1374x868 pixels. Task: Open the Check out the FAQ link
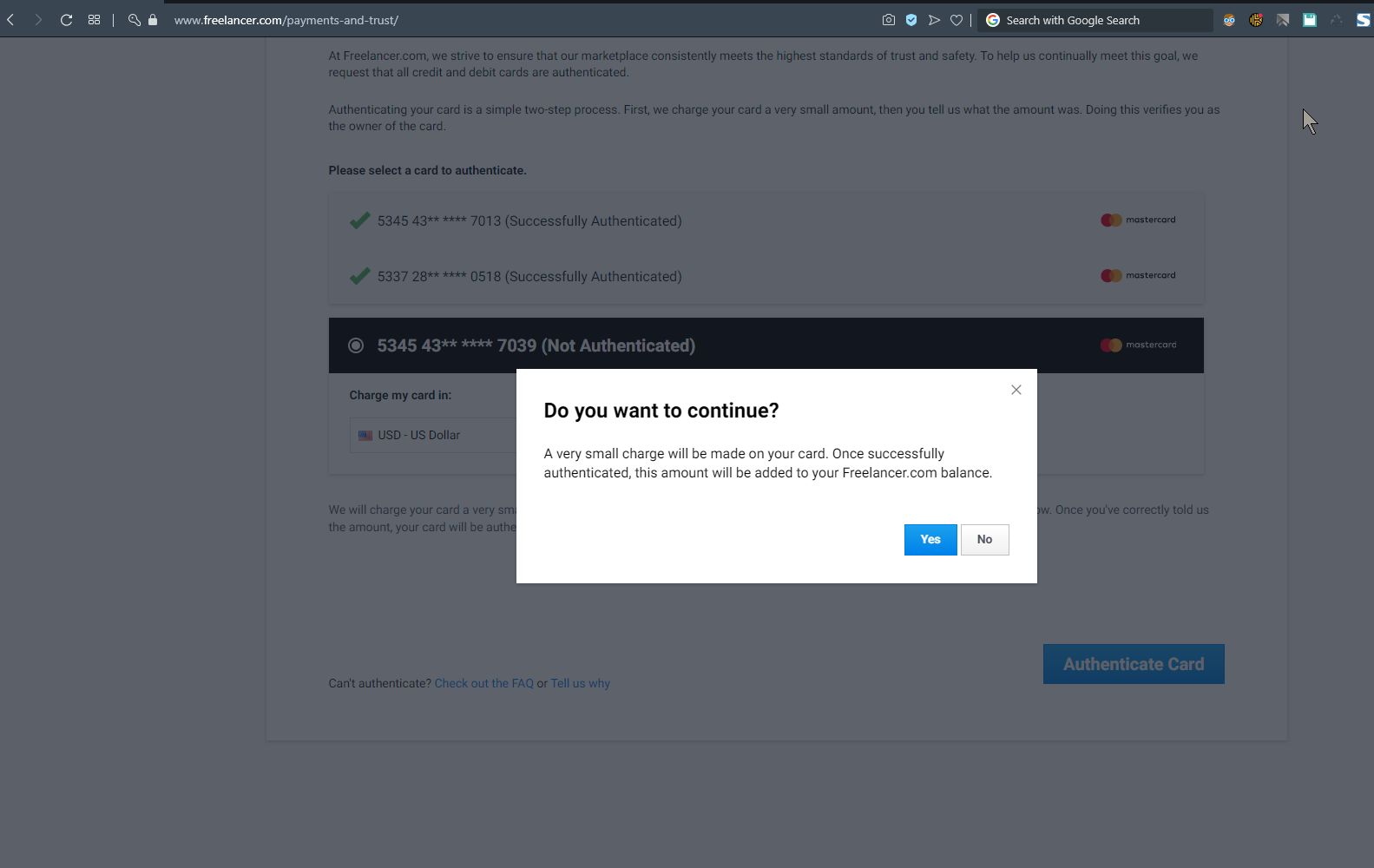click(x=483, y=684)
